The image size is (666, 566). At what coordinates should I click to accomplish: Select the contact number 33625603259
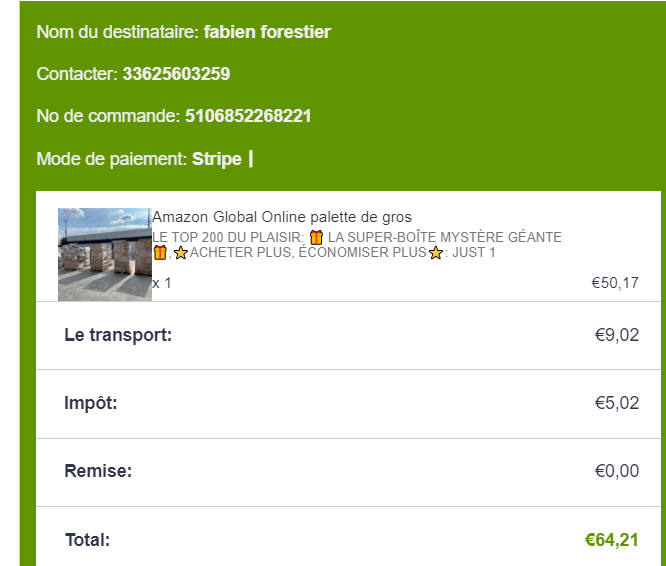pyautogui.click(x=176, y=74)
